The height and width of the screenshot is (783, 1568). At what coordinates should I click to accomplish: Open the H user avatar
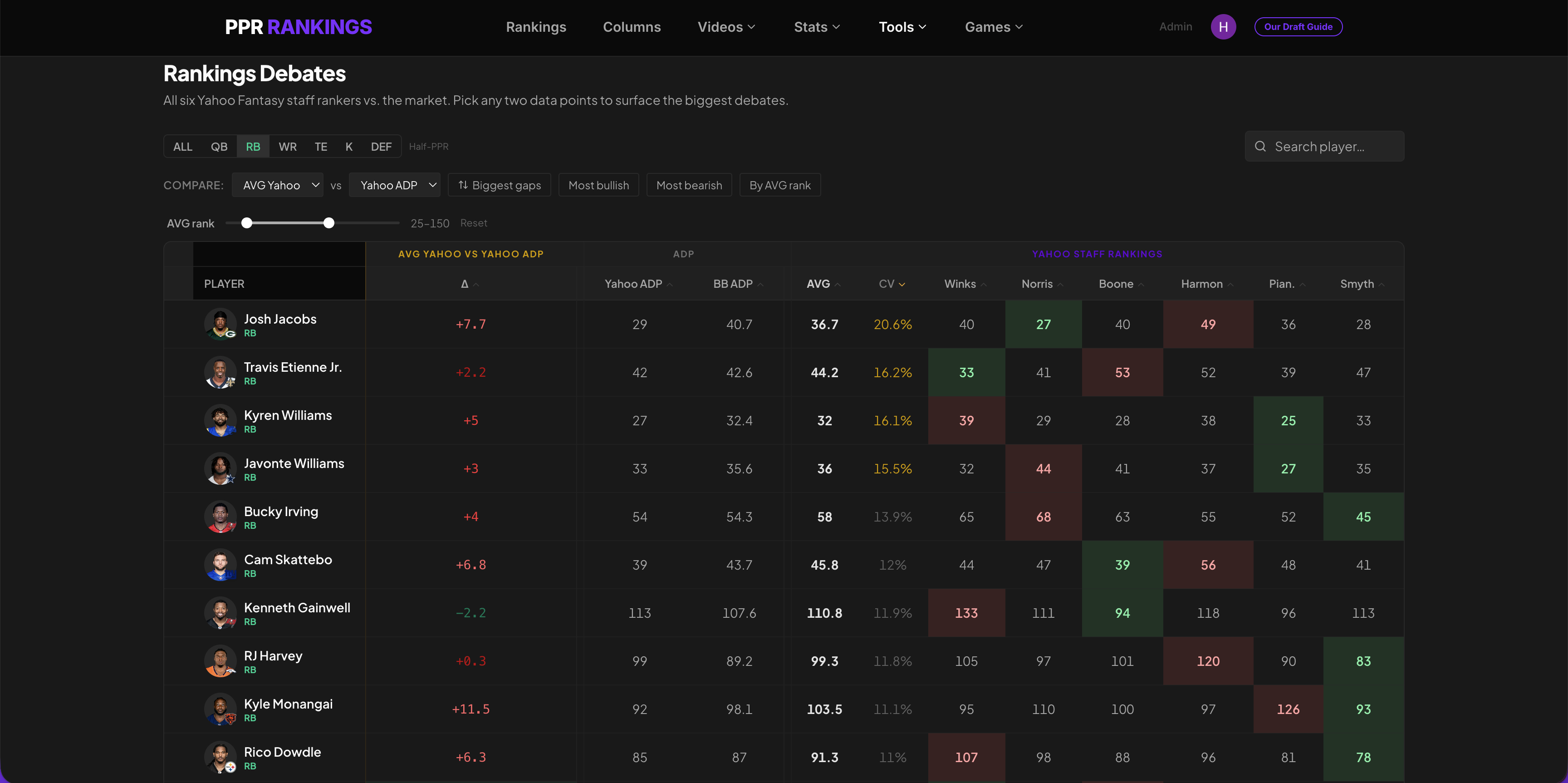point(1223,27)
